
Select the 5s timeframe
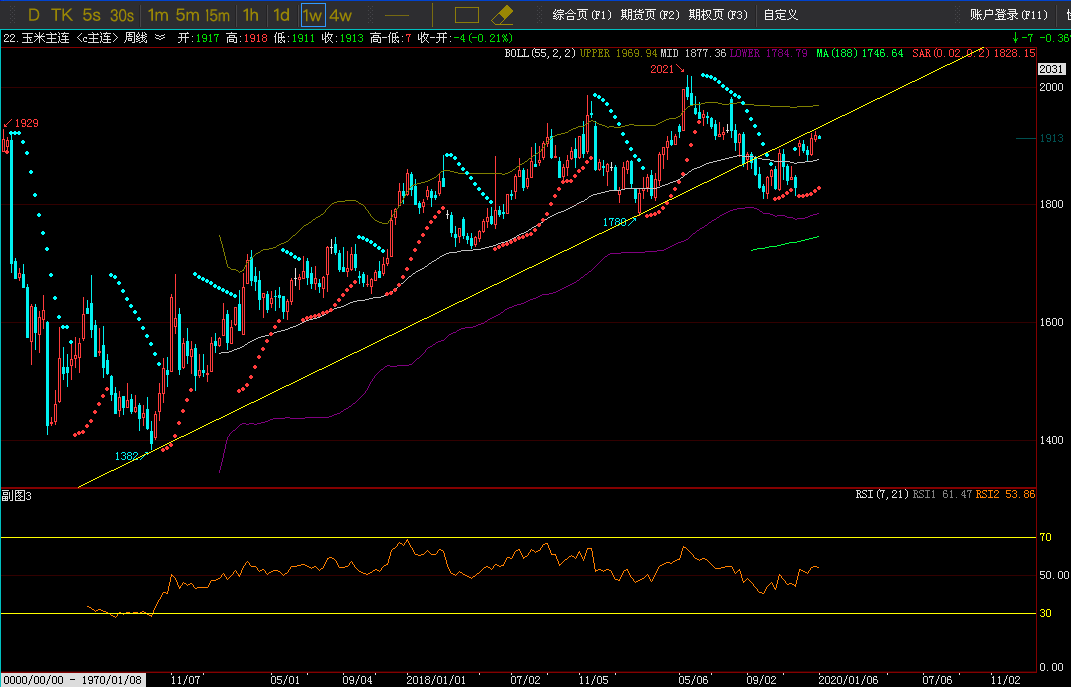coord(91,14)
